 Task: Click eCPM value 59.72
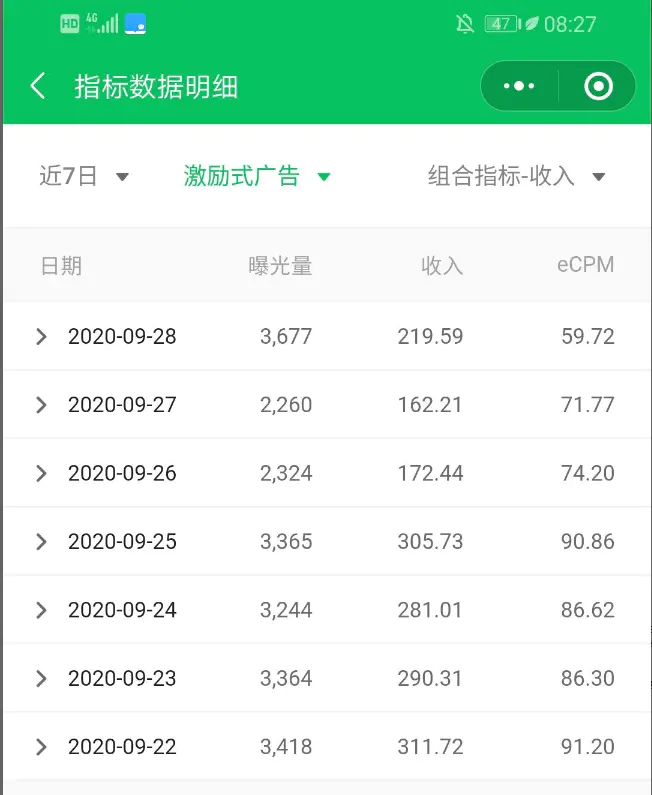click(x=588, y=336)
